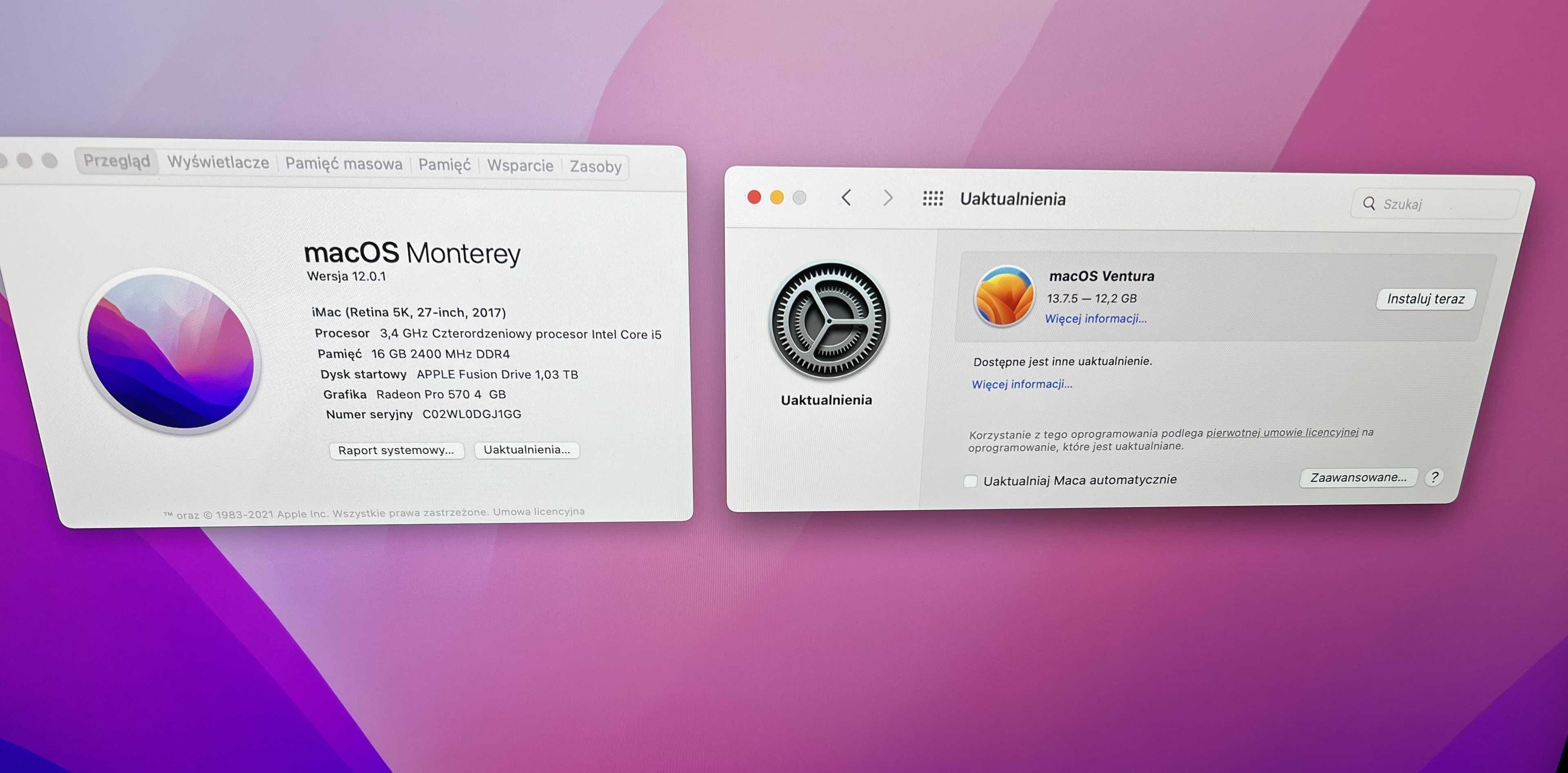Click the forward arrow in Uaktualnienia window
Image resolution: width=1568 pixels, height=773 pixels.
[888, 197]
